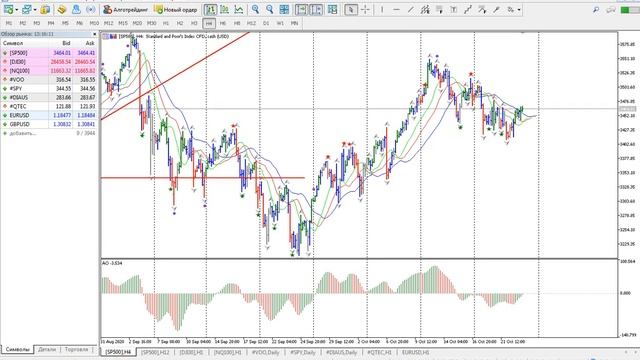Select the M5 timeframe
Viewport: 640px width, 360px height.
click(x=65, y=23)
